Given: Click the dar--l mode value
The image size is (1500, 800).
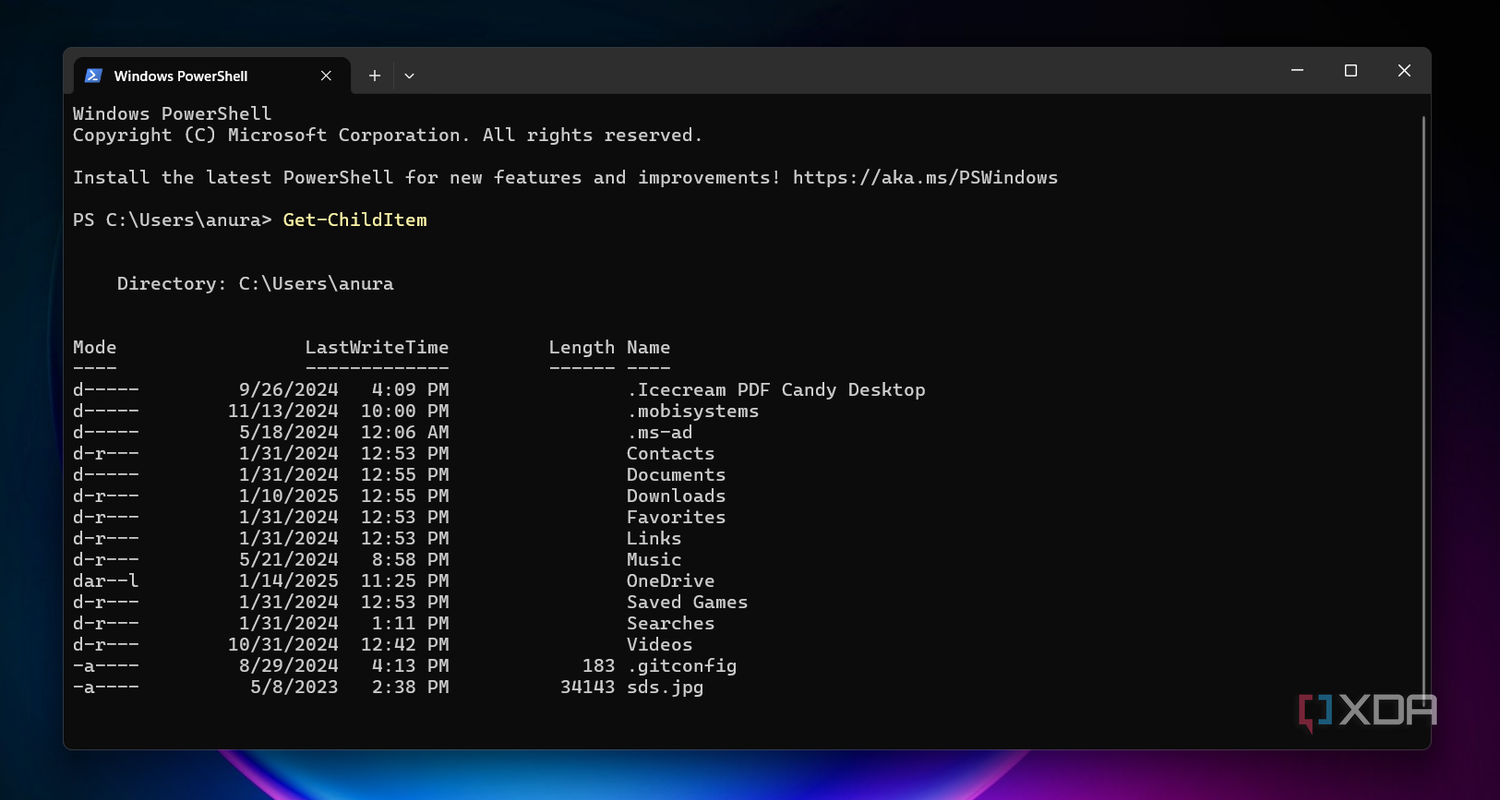Looking at the screenshot, I should [106, 581].
